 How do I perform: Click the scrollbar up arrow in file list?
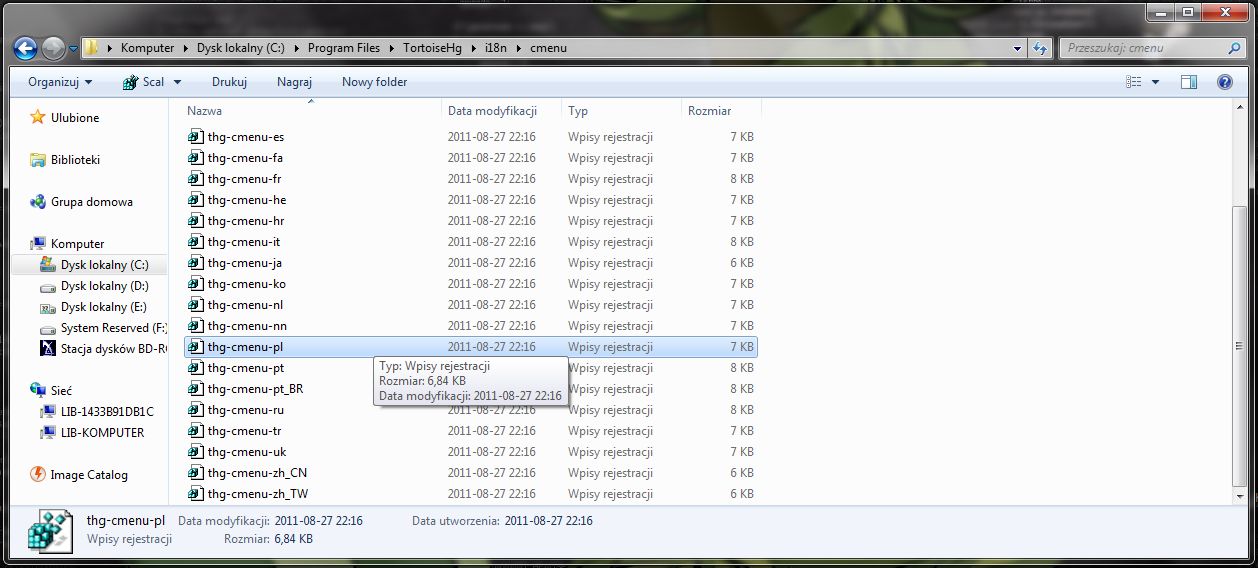pos(1239,109)
